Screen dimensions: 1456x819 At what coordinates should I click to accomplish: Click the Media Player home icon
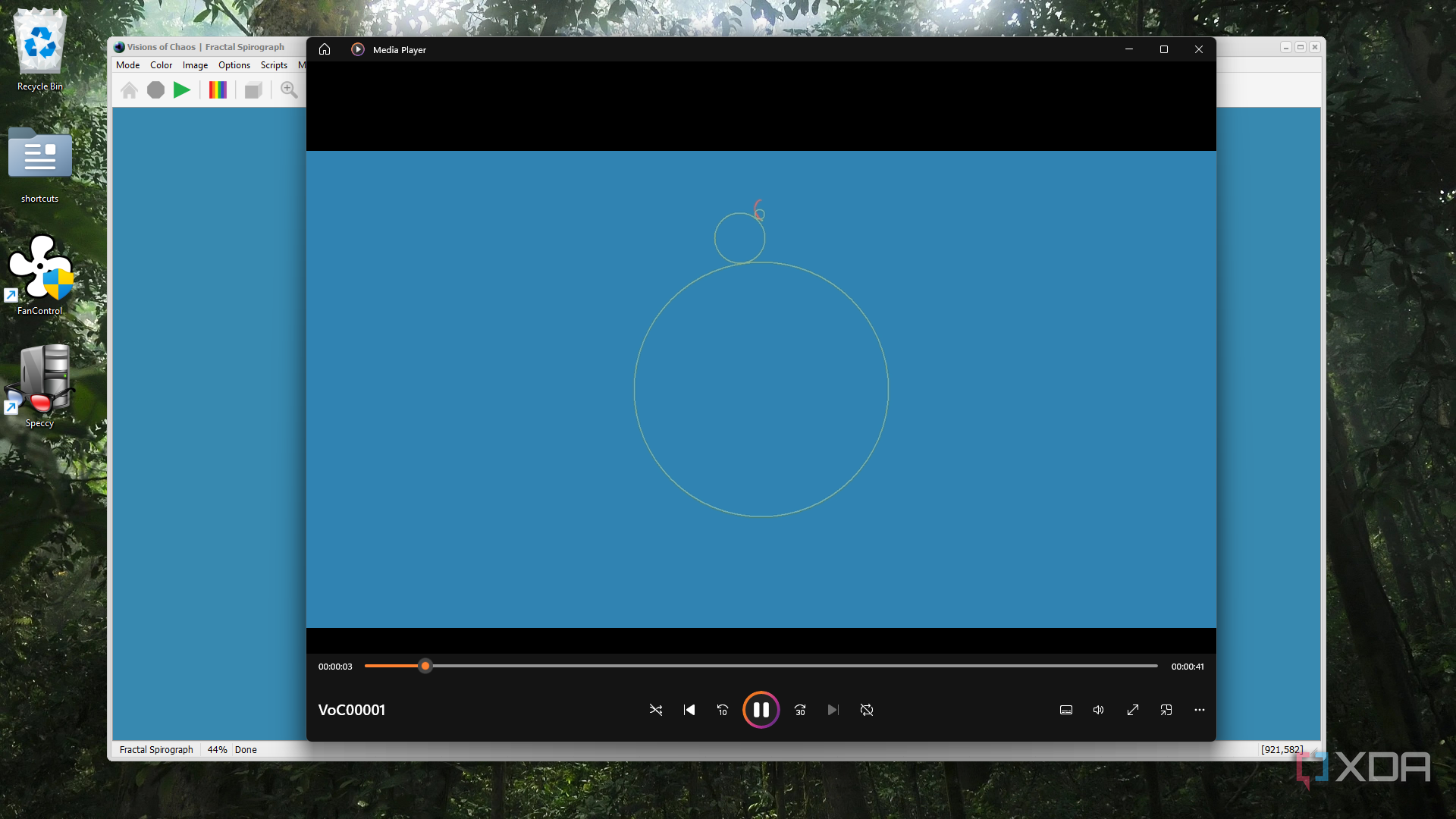(325, 49)
